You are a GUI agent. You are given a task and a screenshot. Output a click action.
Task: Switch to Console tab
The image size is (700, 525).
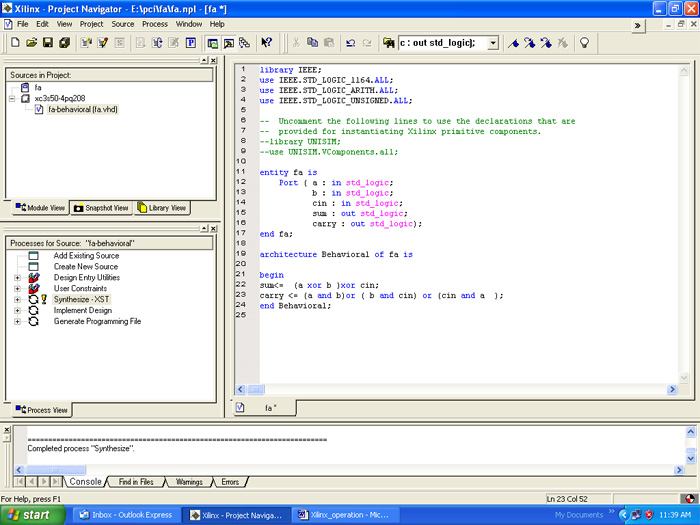tap(85, 482)
